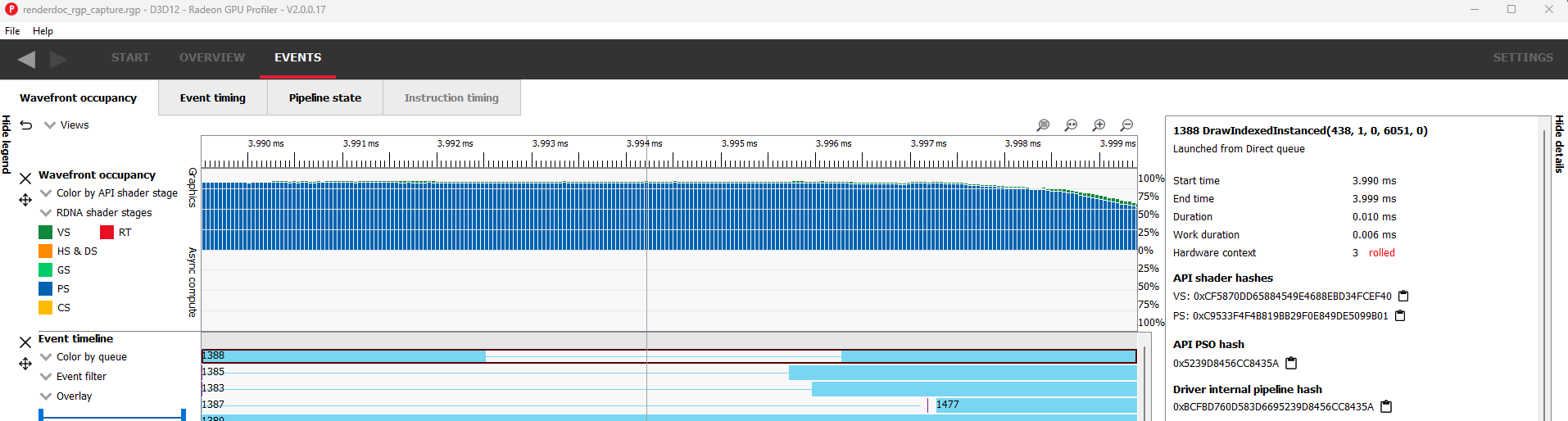Toggle the Hide details side panel
The height and width of the screenshot is (421, 1568).
point(1559,144)
